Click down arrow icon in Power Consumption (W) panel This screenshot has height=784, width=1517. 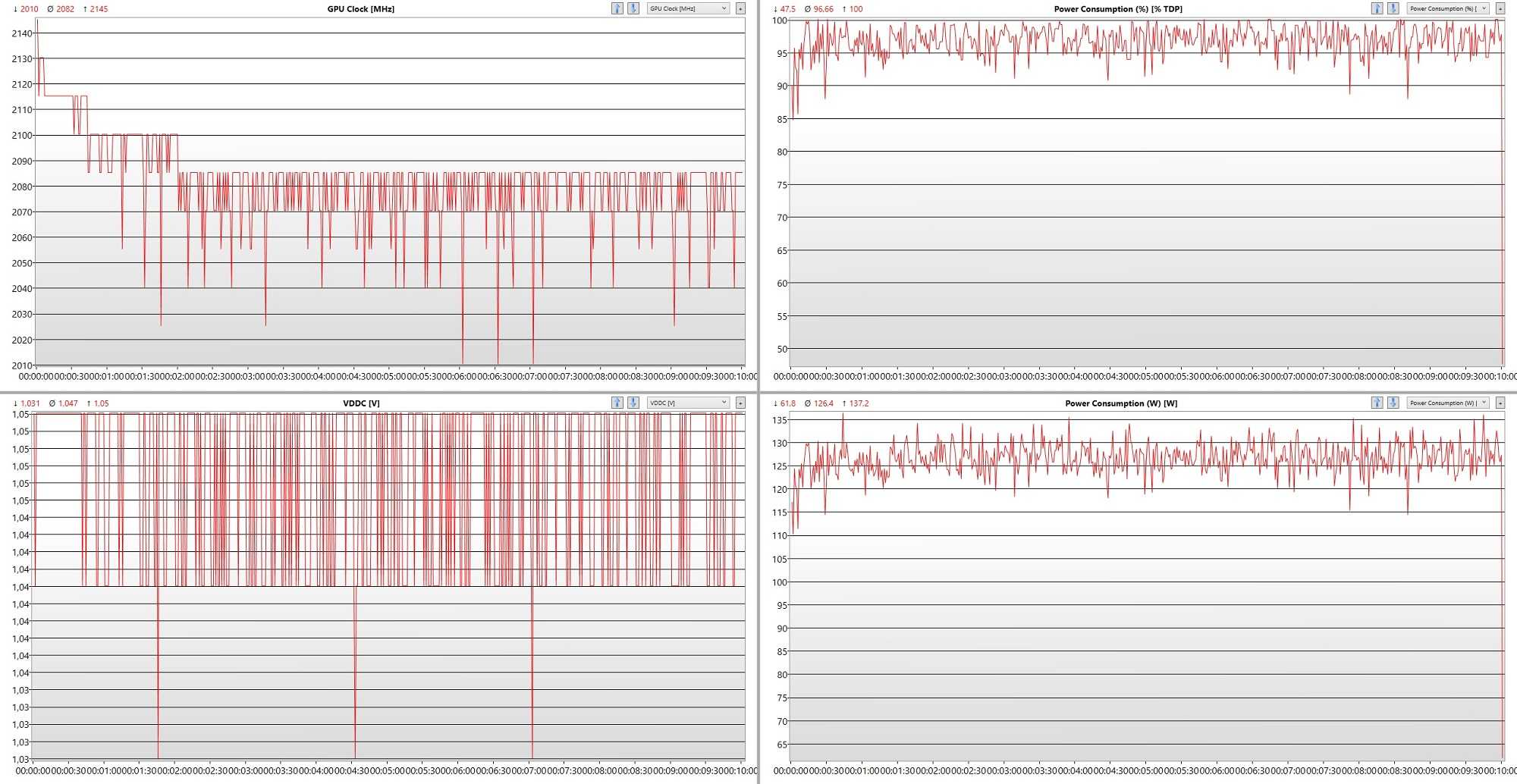(x=1393, y=403)
